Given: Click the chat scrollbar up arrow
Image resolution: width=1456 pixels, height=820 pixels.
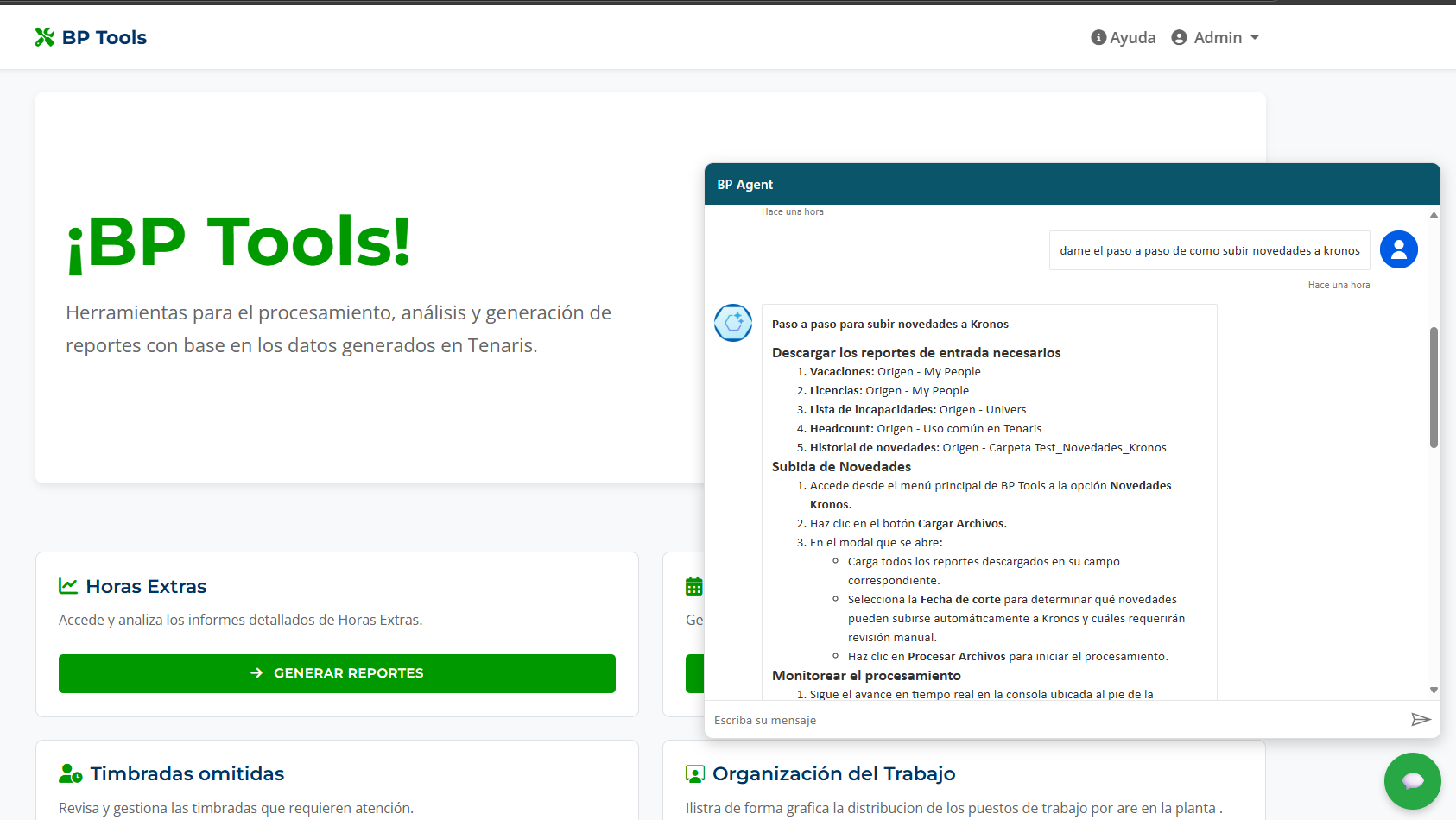Looking at the screenshot, I should click(1434, 216).
